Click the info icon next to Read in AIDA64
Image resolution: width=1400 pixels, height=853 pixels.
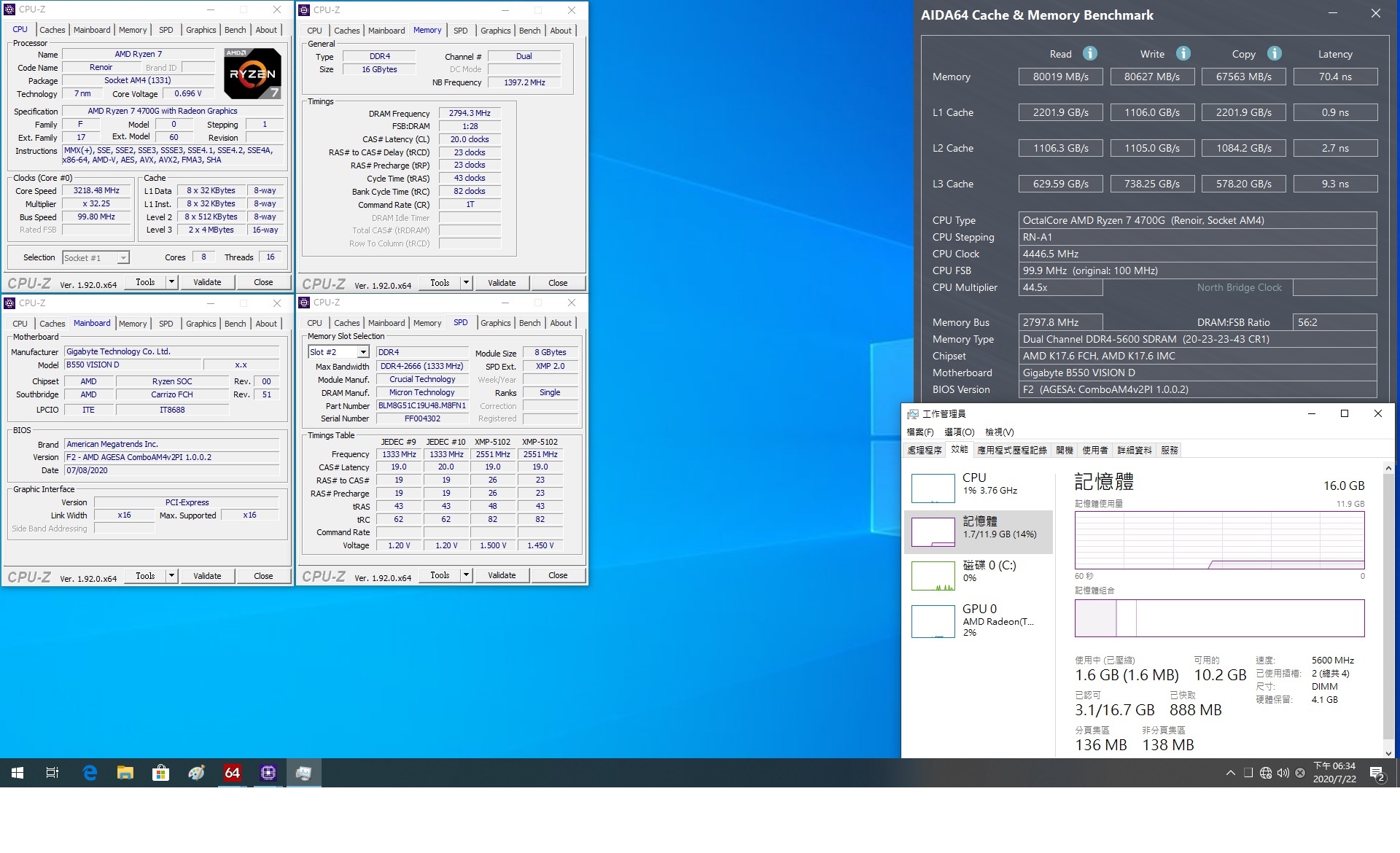point(1089,53)
